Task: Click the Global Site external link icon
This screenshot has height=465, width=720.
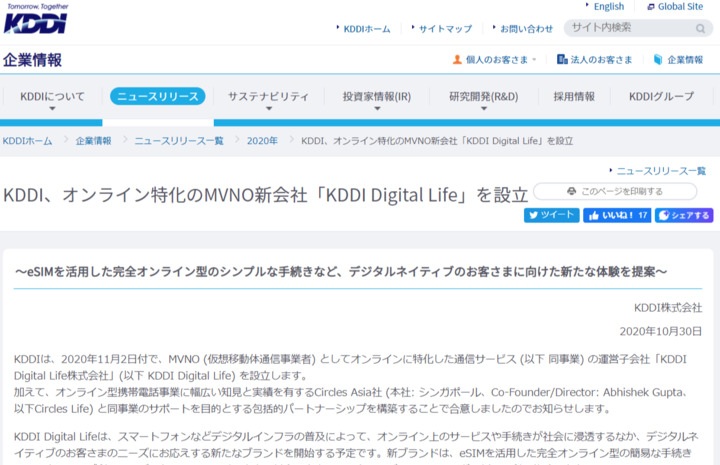Action: pyautogui.click(x=651, y=7)
